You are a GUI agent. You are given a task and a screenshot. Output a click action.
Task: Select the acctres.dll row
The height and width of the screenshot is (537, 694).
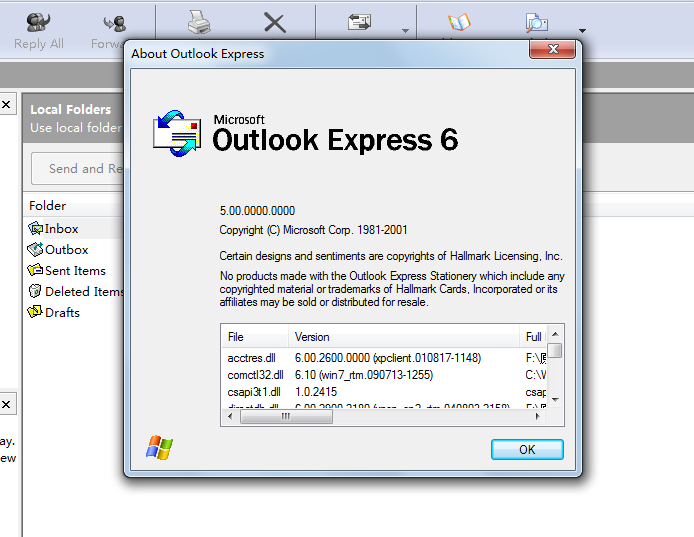[x=384, y=358]
